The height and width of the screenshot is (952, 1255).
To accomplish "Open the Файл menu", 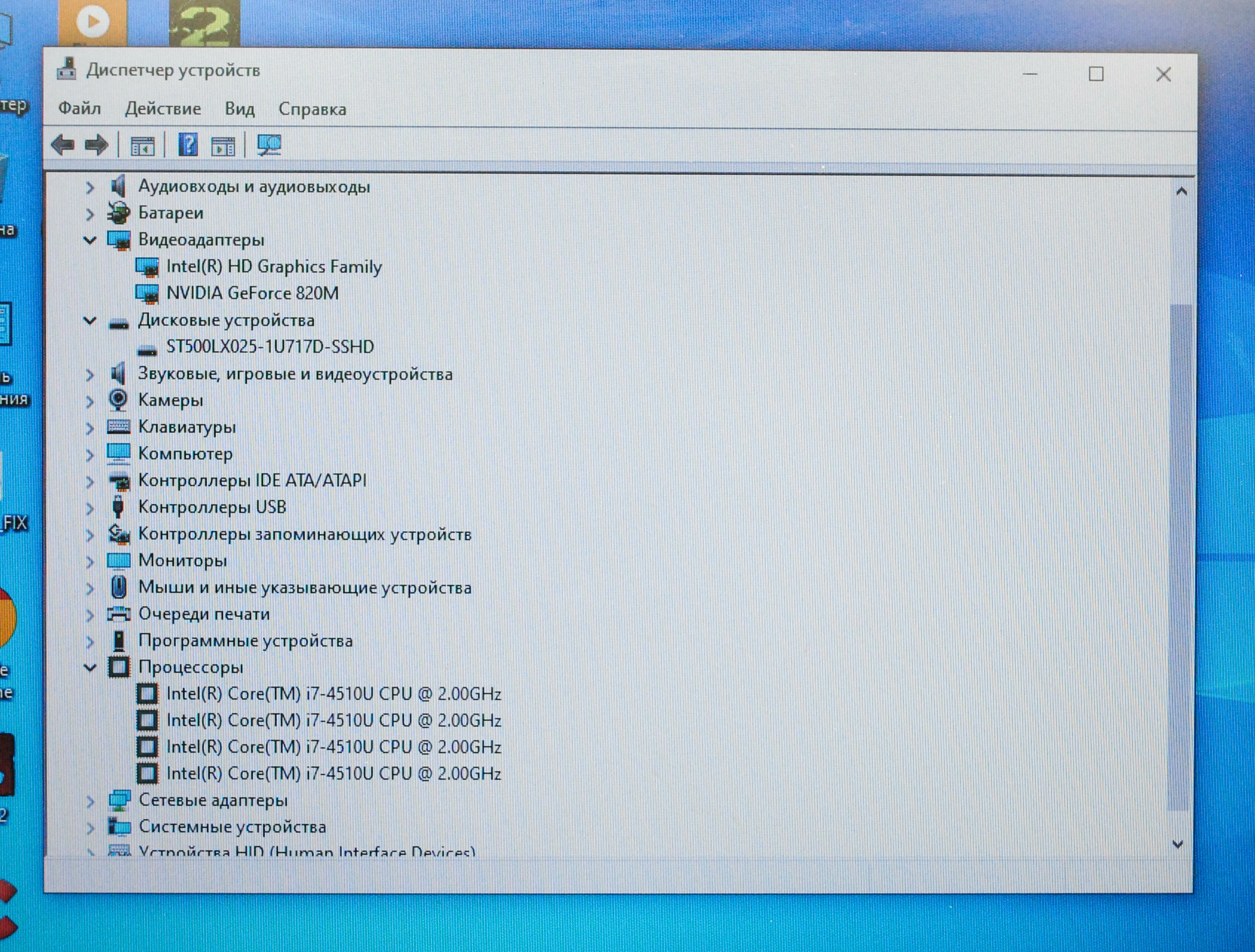I will [x=79, y=109].
